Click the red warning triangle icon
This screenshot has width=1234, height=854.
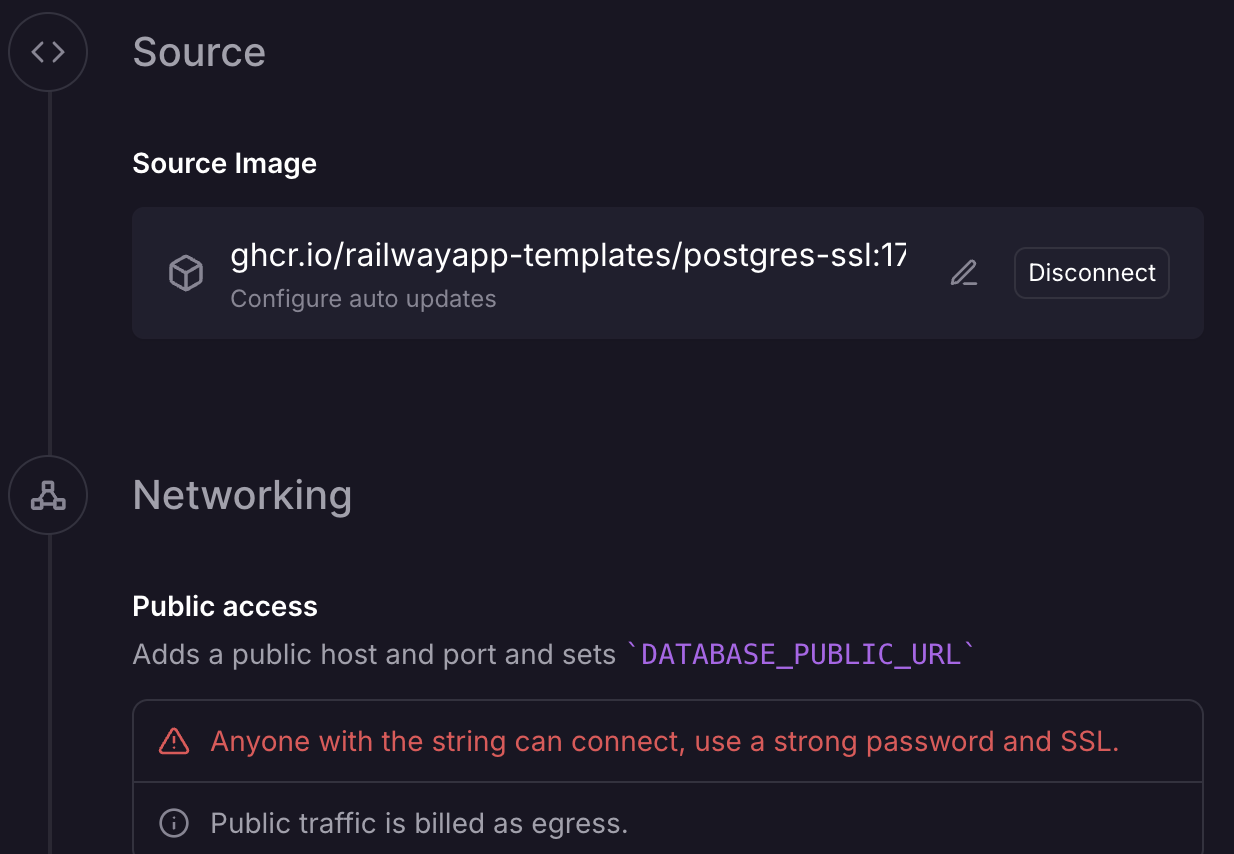coord(174,741)
